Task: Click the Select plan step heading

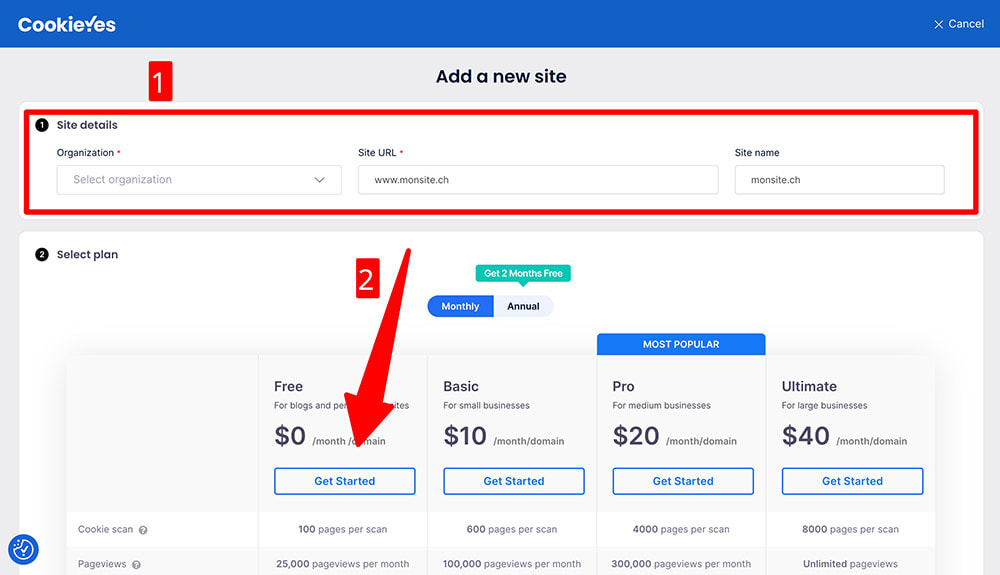Action: [x=87, y=255]
